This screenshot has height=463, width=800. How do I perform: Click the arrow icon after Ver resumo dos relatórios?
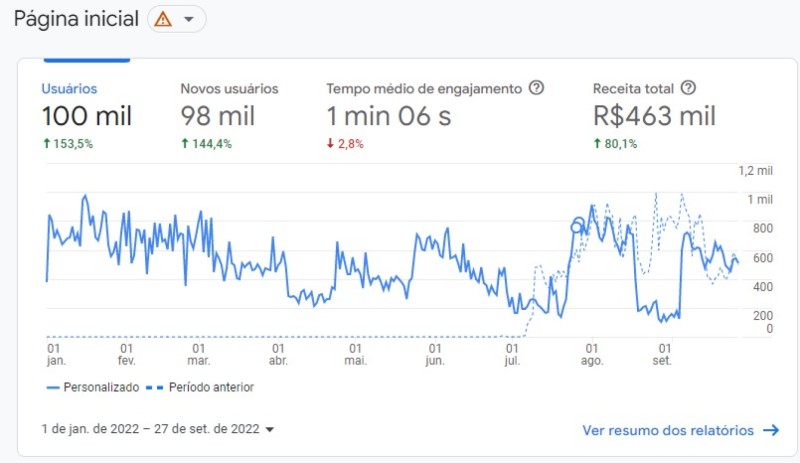pyautogui.click(x=771, y=430)
